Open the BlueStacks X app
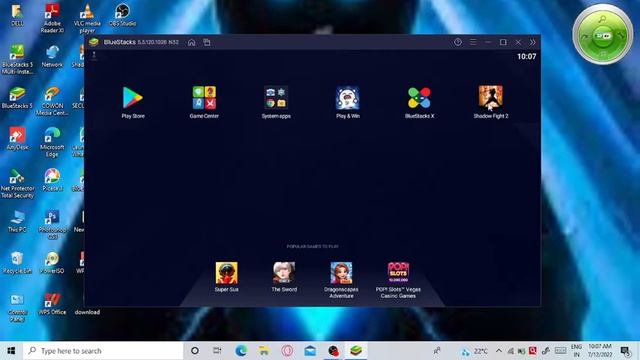This screenshot has height=360, width=640. [419, 98]
